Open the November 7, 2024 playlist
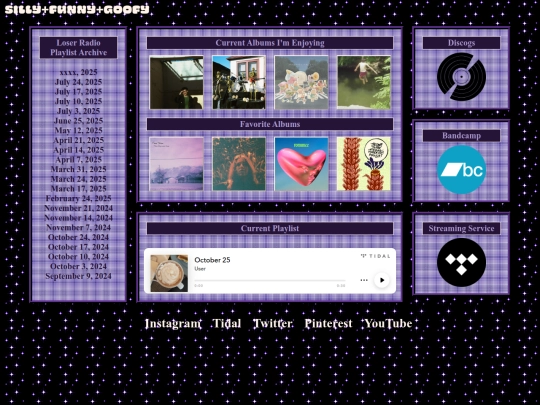Screen dimensions: 540x405 coord(79,227)
